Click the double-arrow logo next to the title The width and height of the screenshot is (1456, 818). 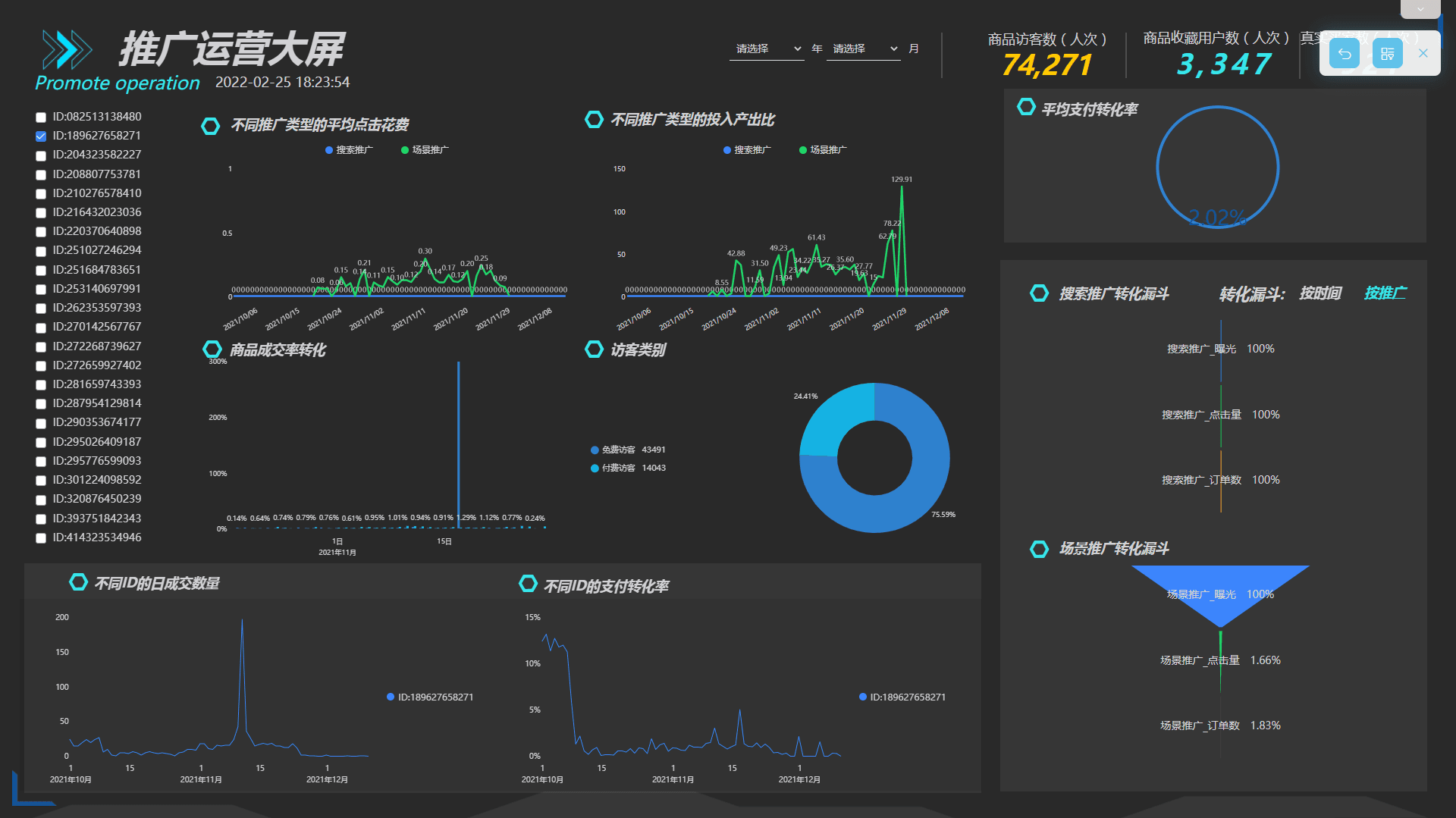click(67, 50)
